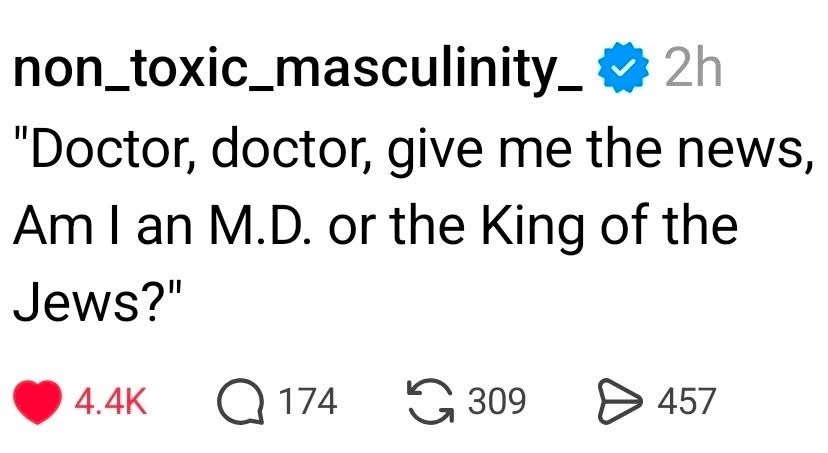Unlike the post with the red heart

[x=40, y=401]
